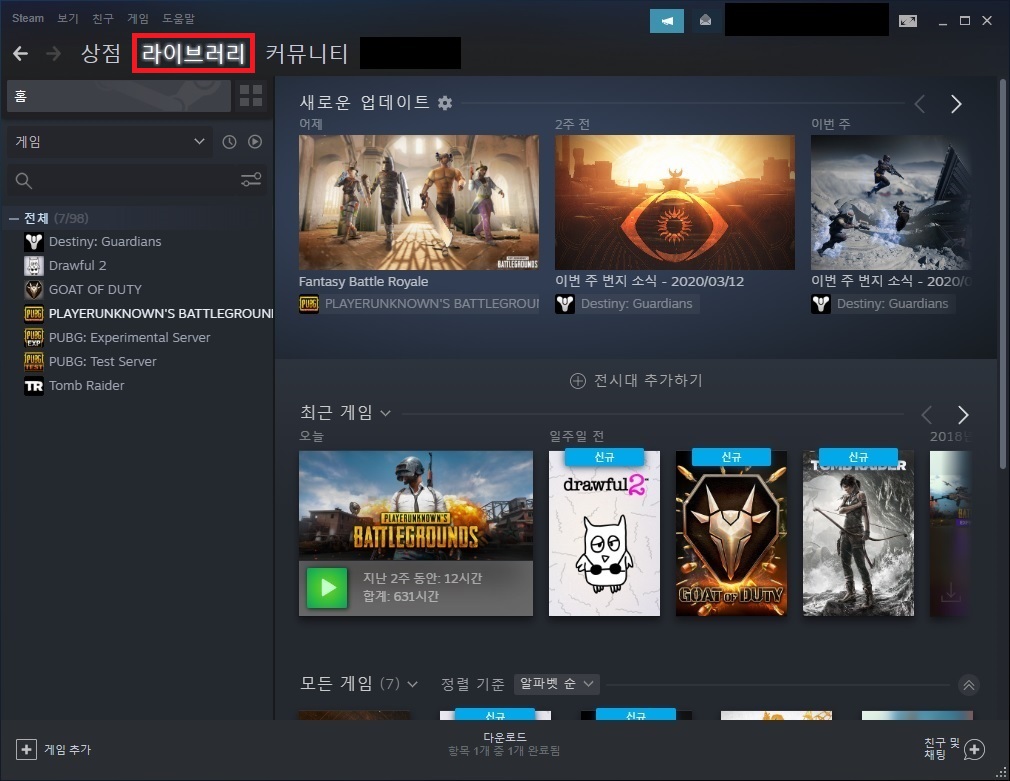Screen dimensions: 1010x781
Task: Click Destiny icon under 2020/03/12 news
Action: click(x=565, y=304)
